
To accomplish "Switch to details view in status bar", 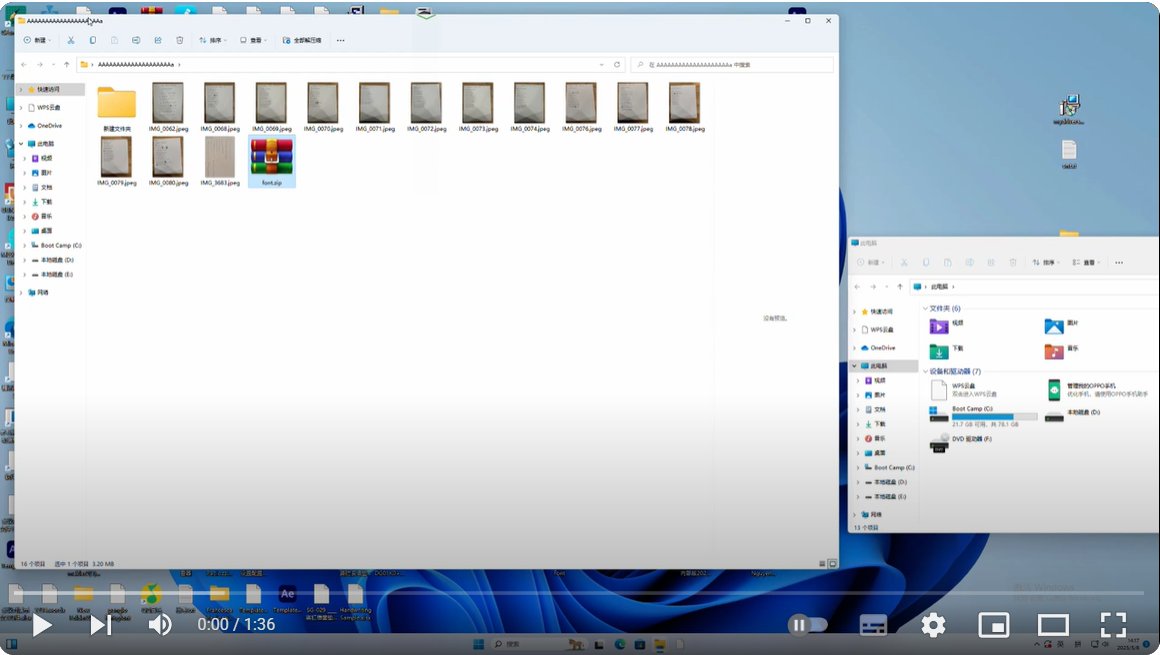I will [823, 564].
